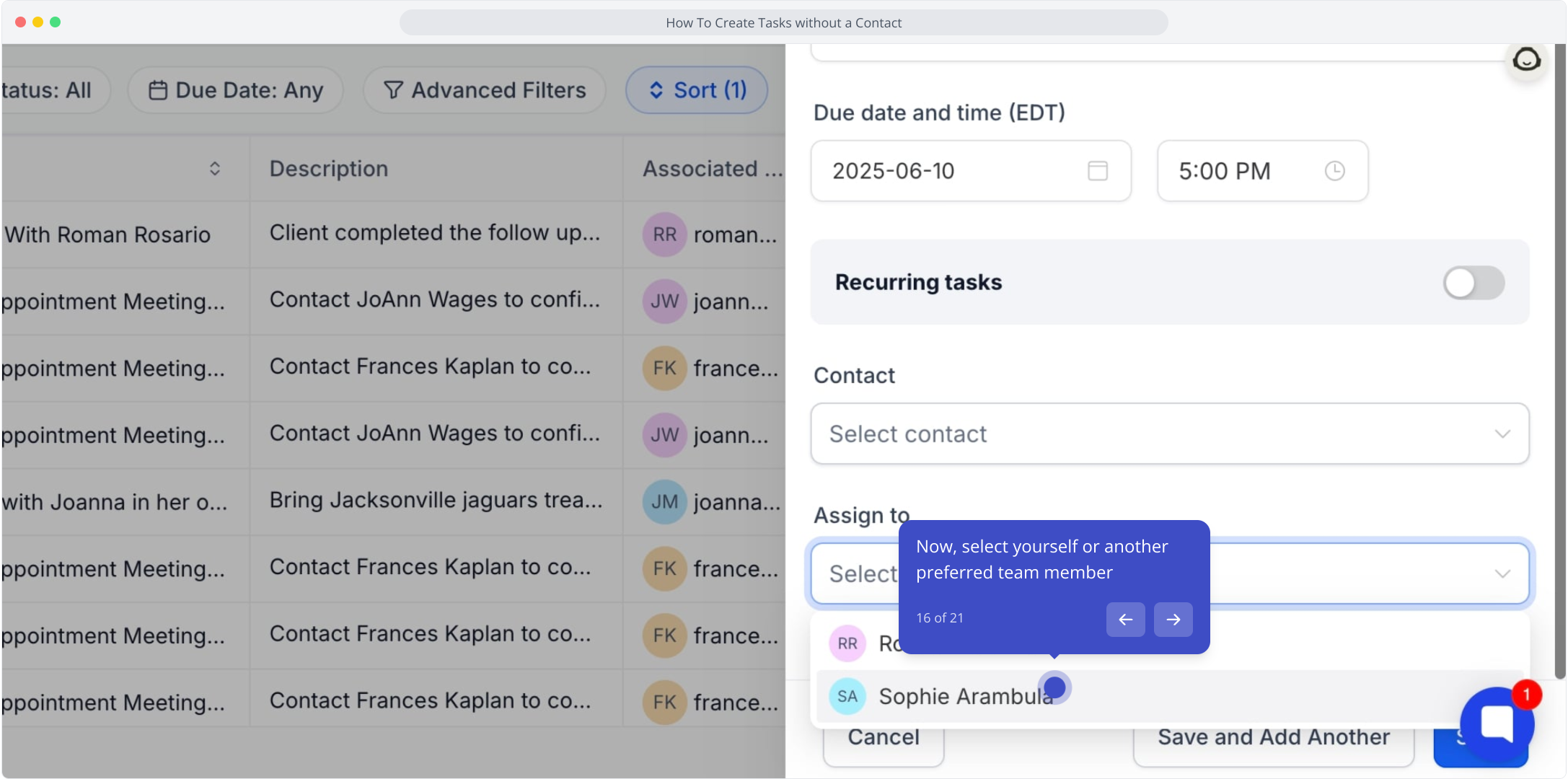This screenshot has height=779, width=1568.
Task: Click the column sort arrows icon
Action: (215, 169)
